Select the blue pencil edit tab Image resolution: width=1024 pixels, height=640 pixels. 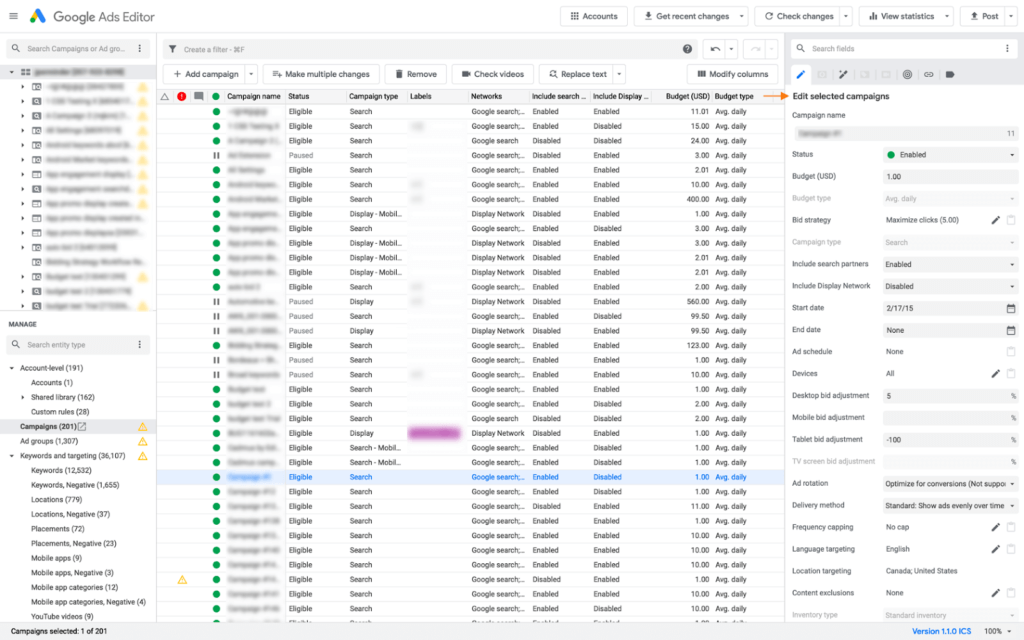coord(801,74)
